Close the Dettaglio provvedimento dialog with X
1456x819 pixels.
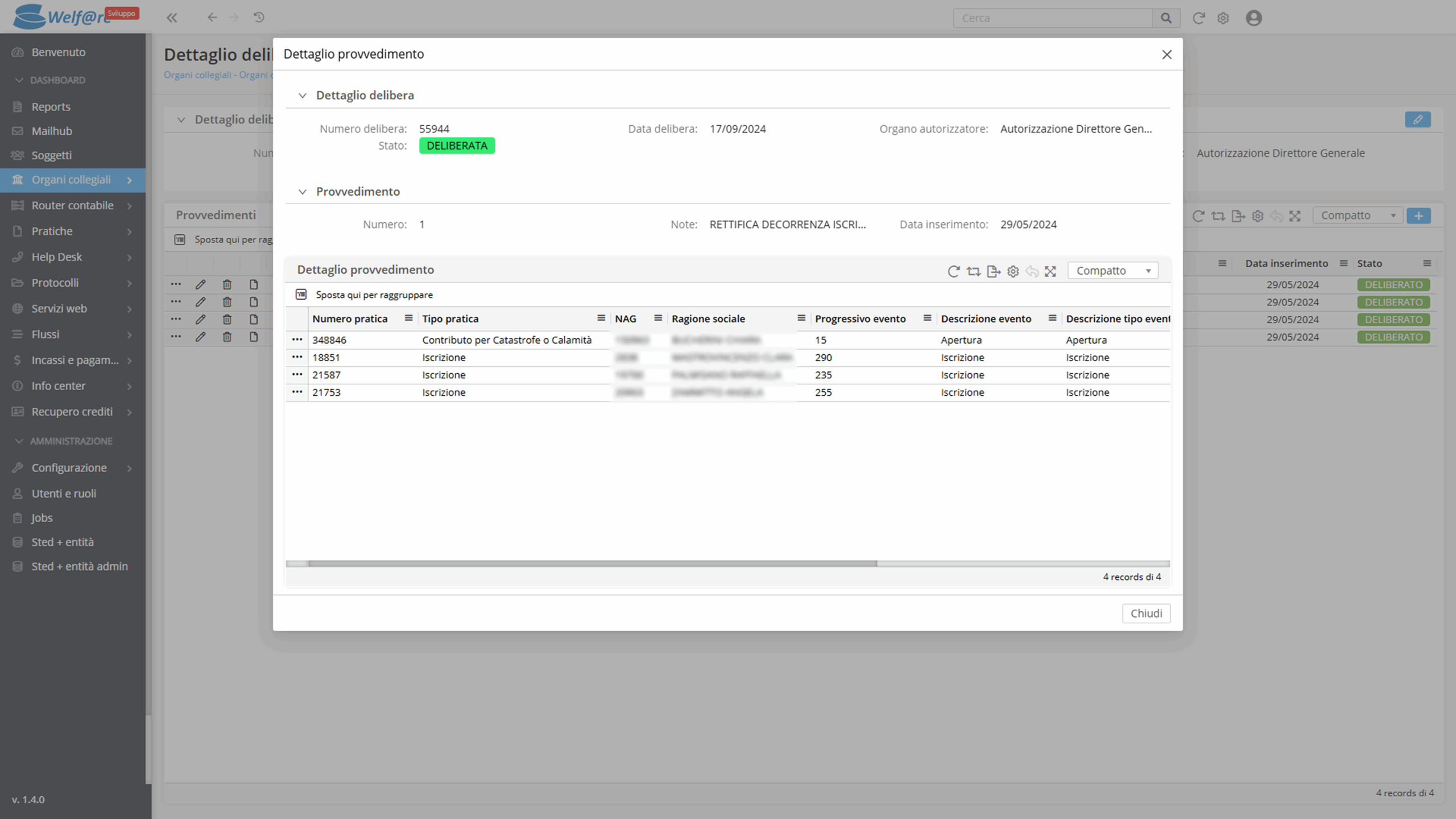point(1167,55)
